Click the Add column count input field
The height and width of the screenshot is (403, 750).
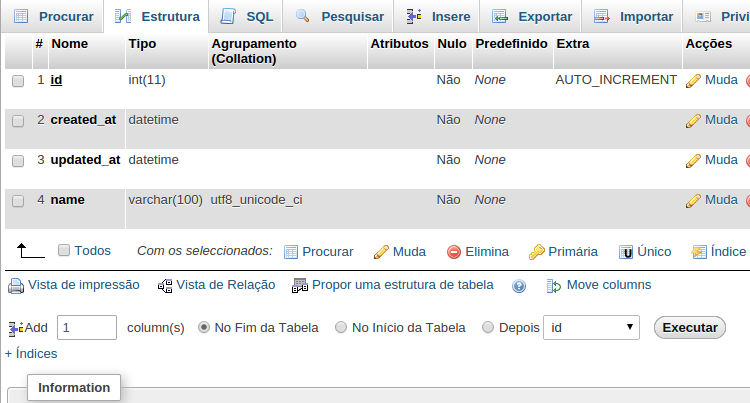point(87,327)
